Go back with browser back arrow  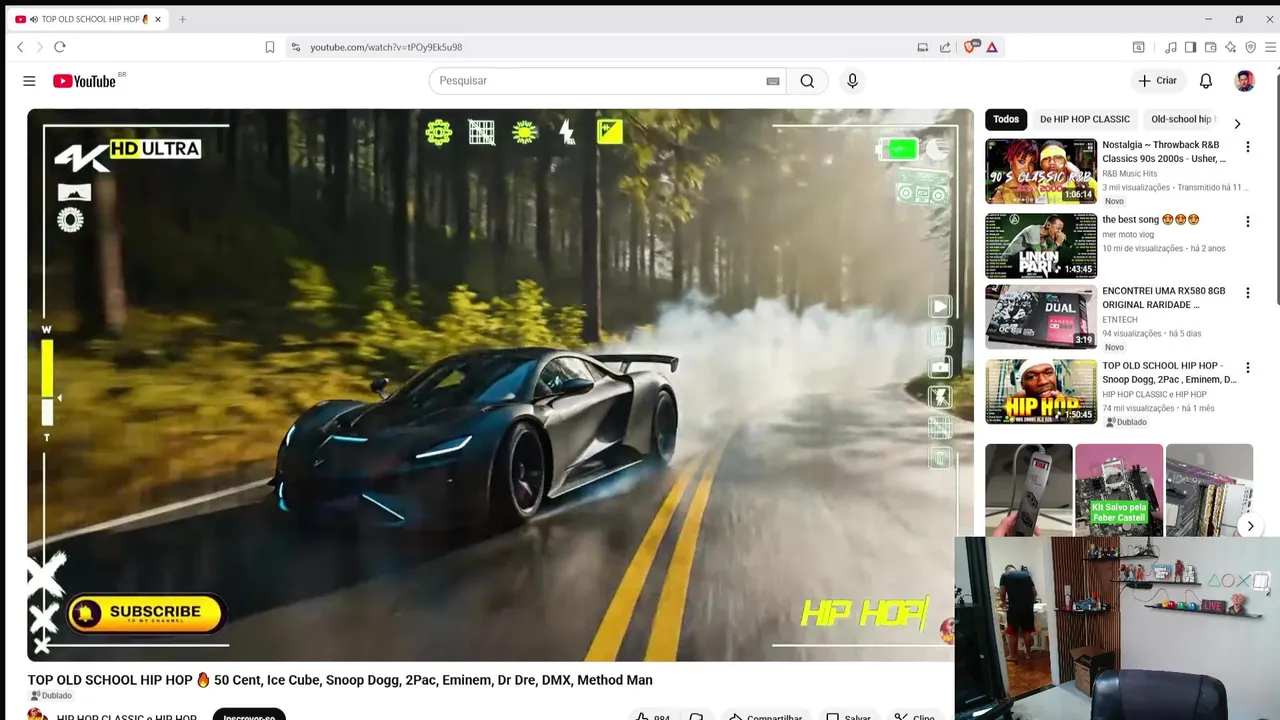(x=20, y=47)
